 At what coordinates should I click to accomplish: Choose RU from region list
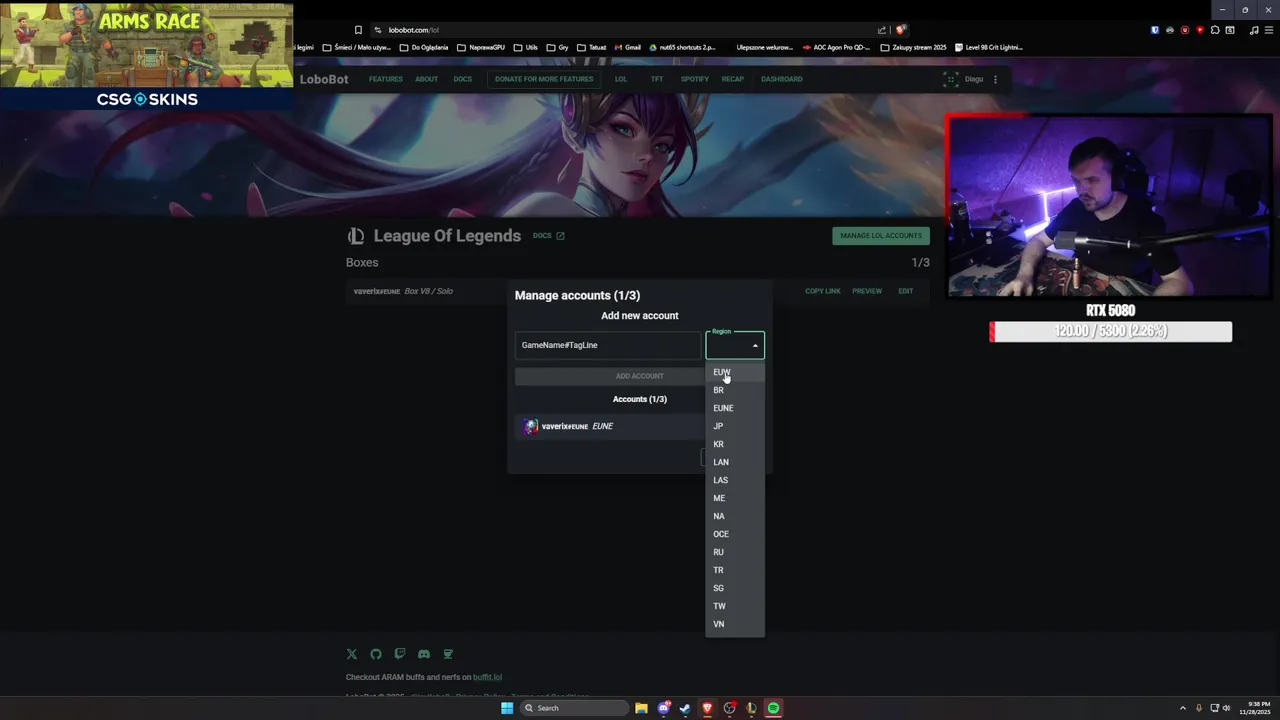(x=735, y=552)
